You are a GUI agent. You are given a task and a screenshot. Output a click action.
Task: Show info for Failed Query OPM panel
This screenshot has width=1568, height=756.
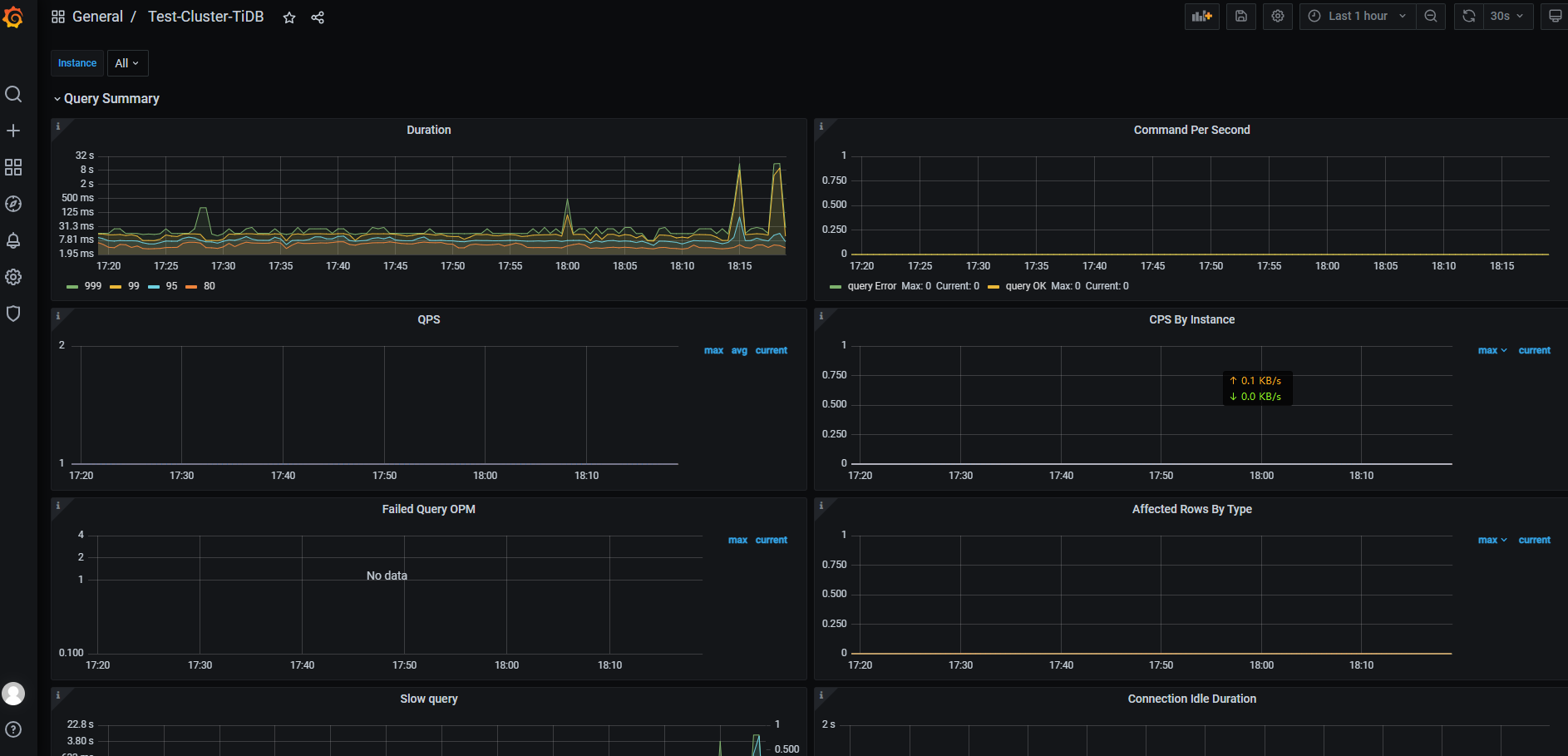point(58,506)
